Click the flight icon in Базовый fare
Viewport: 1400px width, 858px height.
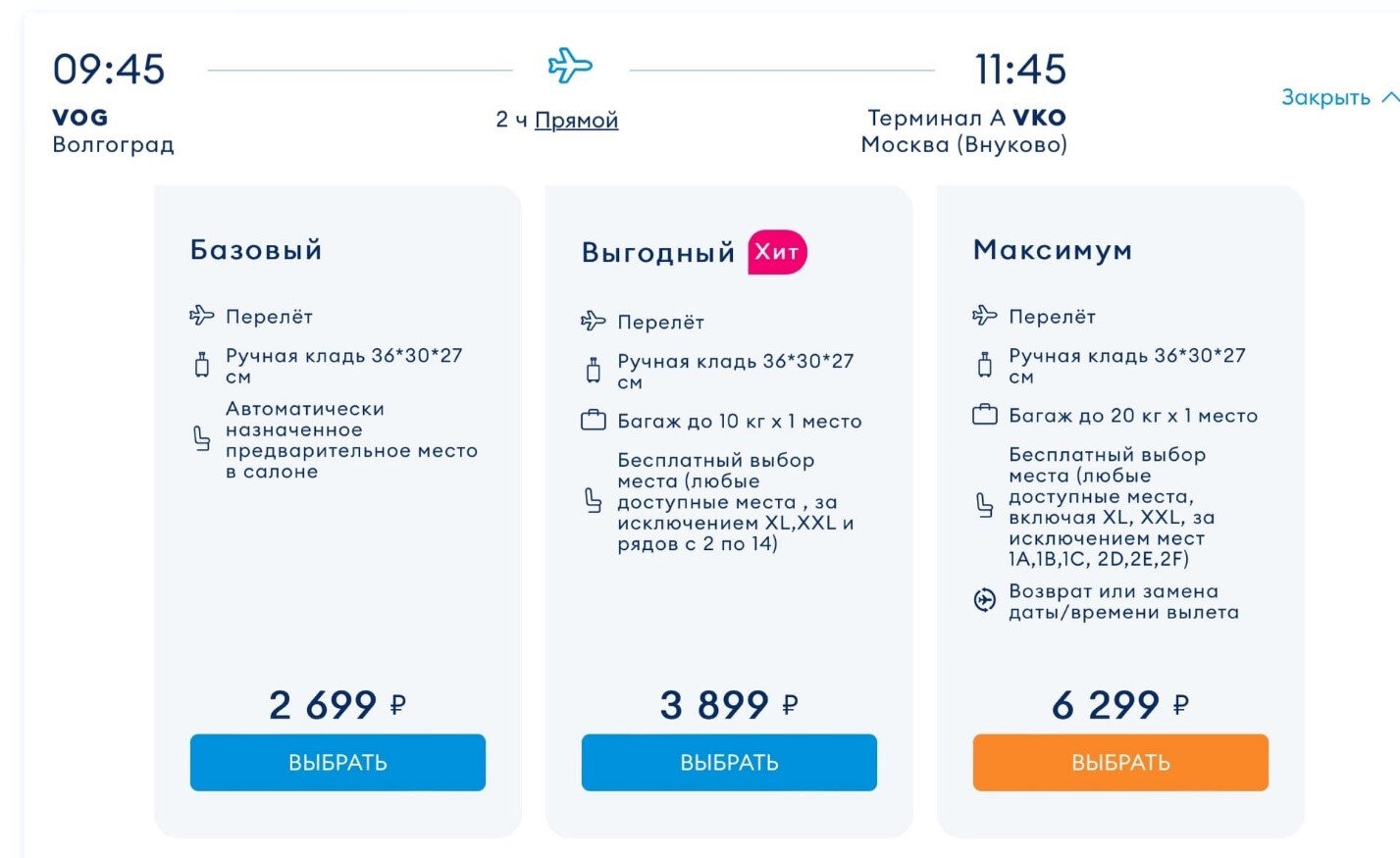coord(201,316)
